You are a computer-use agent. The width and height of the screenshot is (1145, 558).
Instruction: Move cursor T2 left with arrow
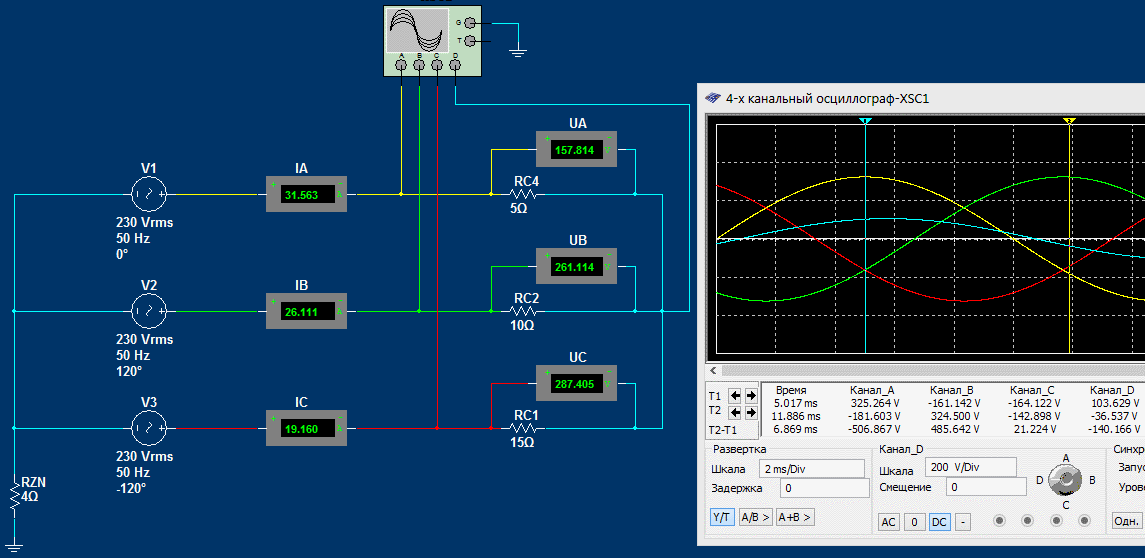click(x=733, y=412)
